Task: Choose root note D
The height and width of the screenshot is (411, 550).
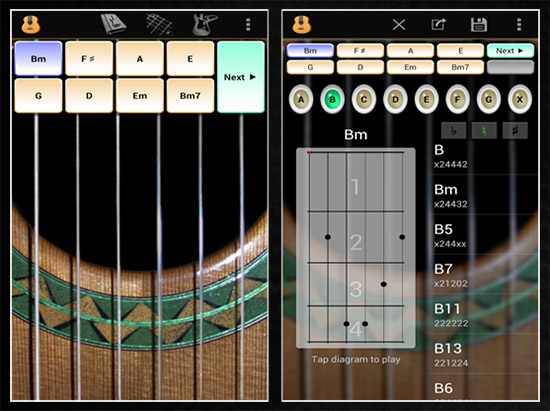Action: tap(395, 99)
